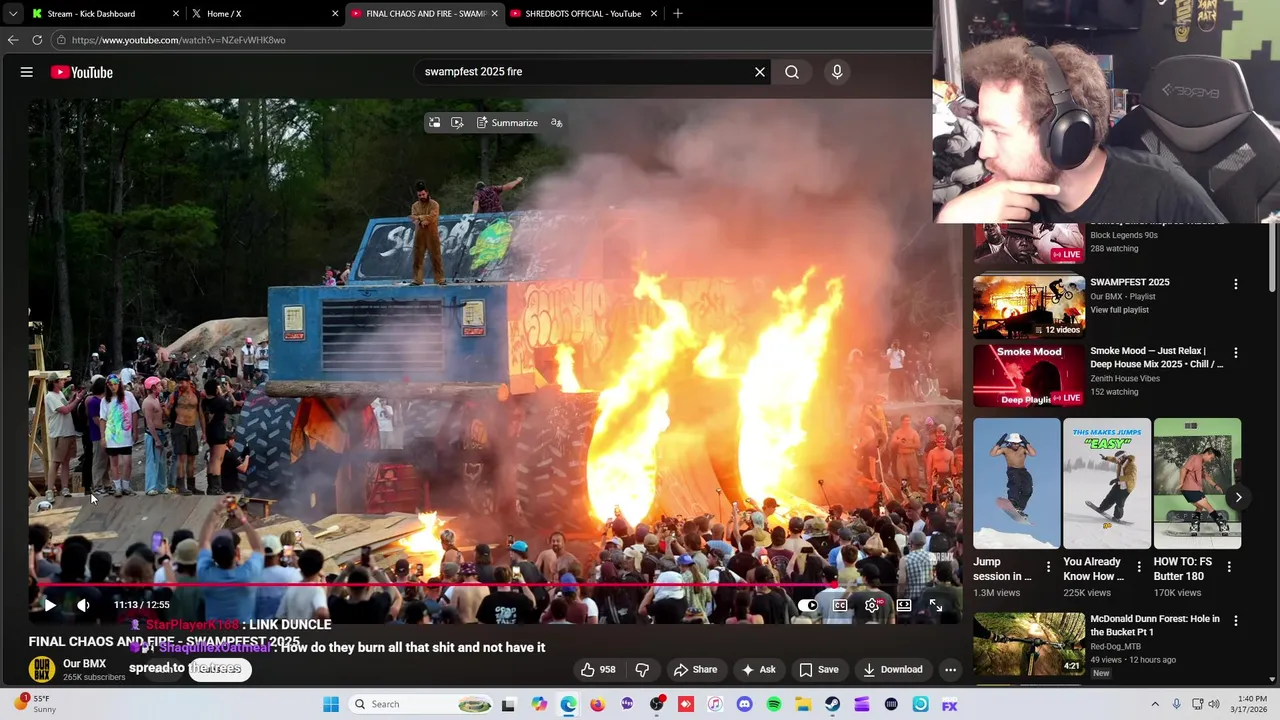Screen dimensions: 1280x720
Task: Open McDonald Dunn Forest video title
Action: point(1155,625)
